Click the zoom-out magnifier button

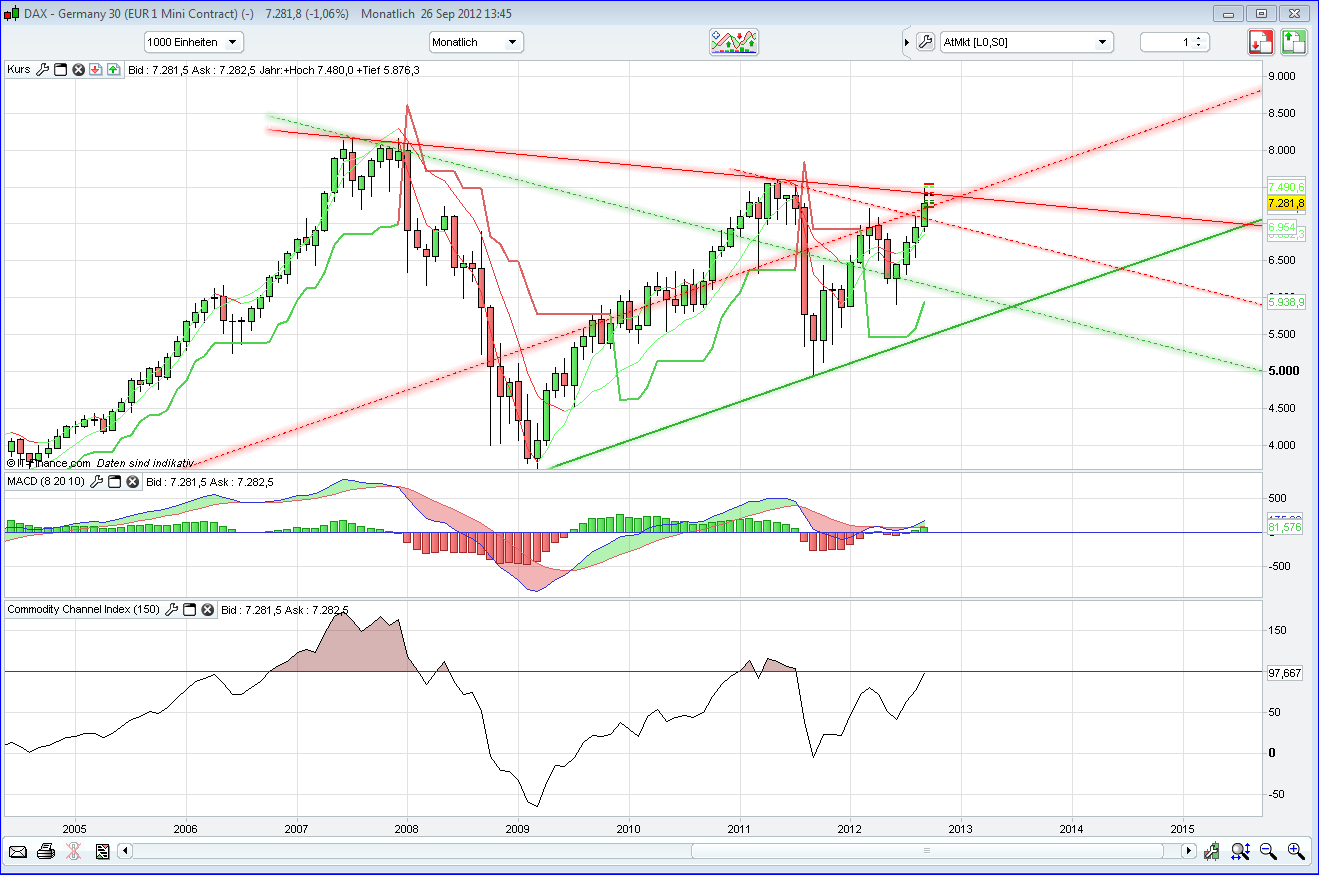pos(1268,851)
